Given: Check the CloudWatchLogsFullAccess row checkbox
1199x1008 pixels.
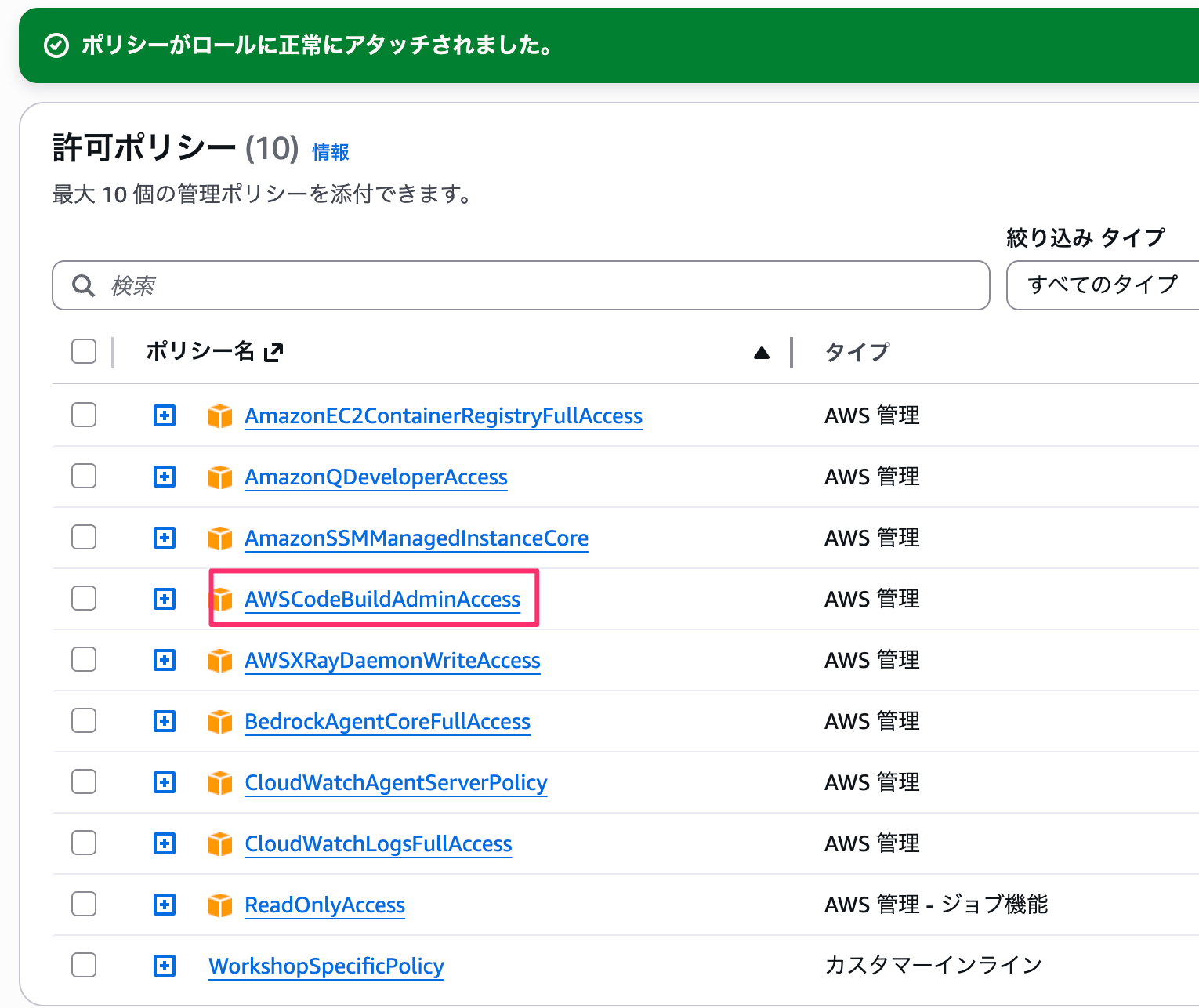Looking at the screenshot, I should click(x=84, y=843).
